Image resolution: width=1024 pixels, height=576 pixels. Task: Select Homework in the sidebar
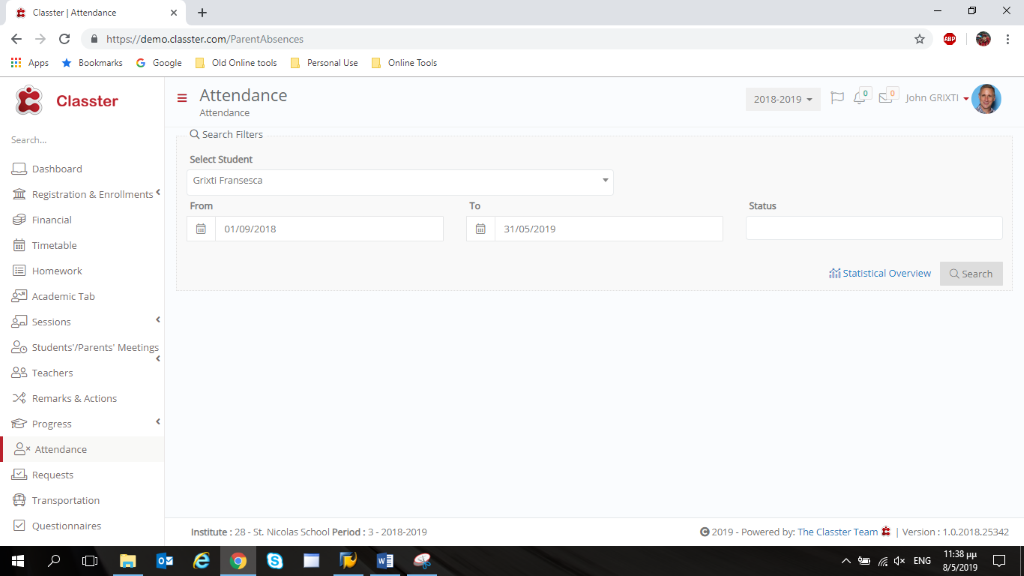click(57, 271)
